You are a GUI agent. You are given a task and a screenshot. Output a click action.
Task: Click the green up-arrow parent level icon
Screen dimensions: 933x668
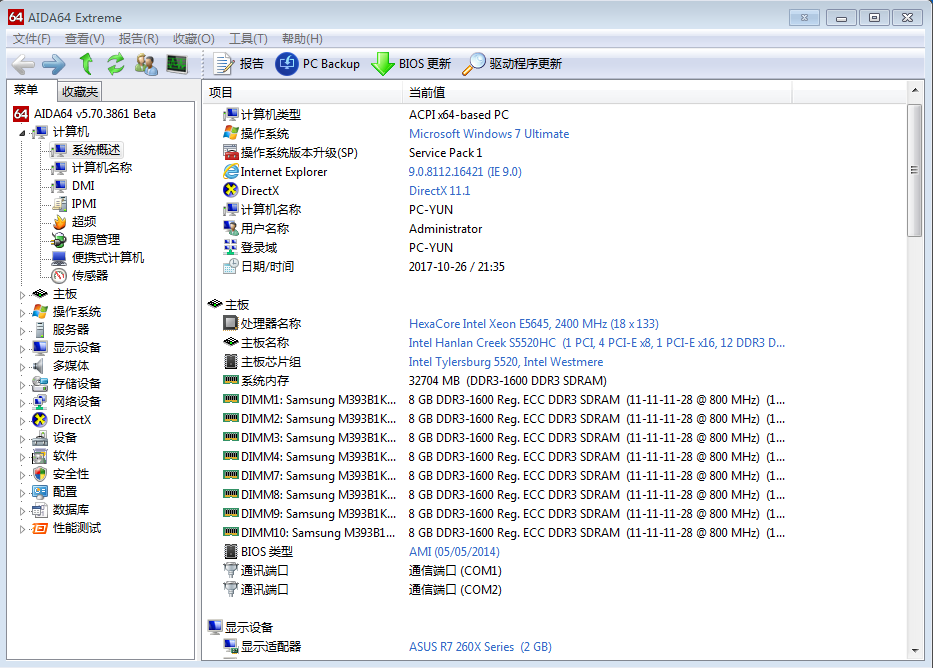tap(86, 64)
